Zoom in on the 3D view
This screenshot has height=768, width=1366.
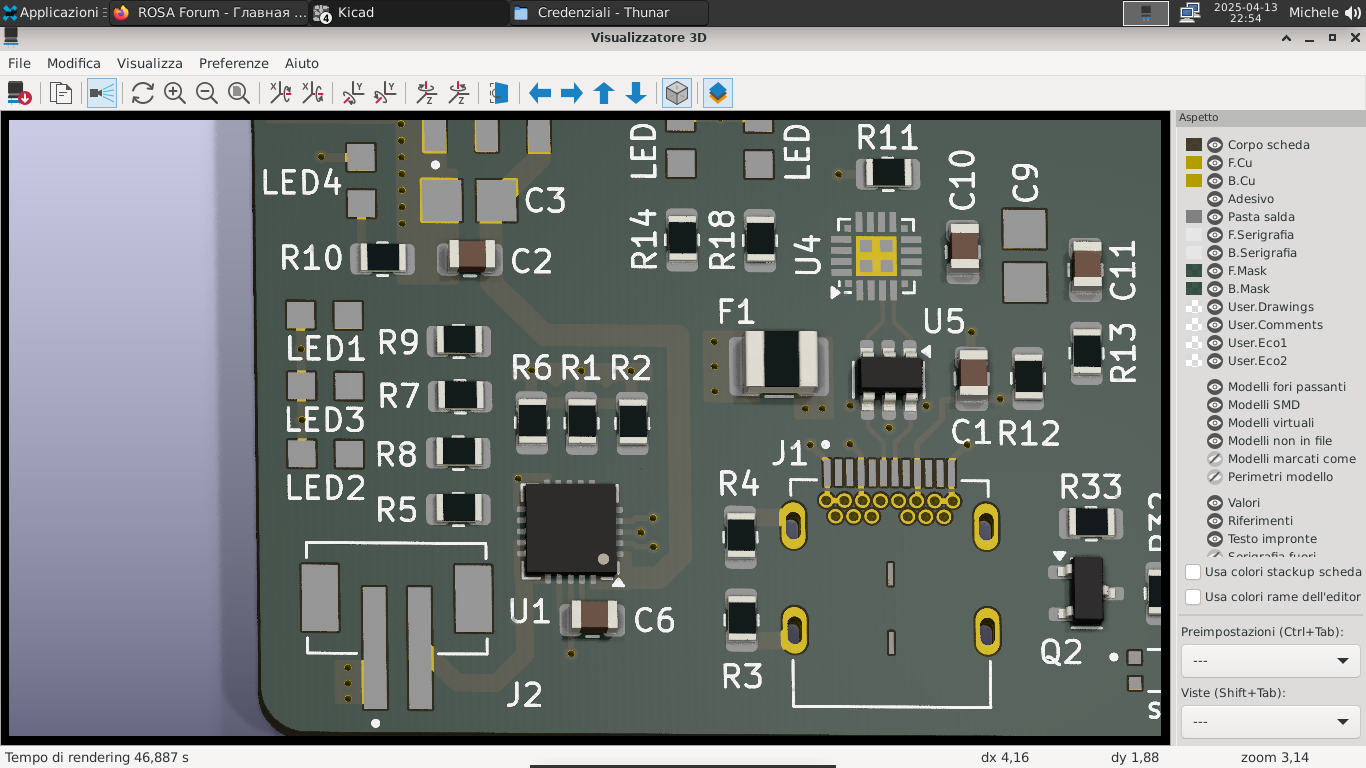click(x=175, y=93)
